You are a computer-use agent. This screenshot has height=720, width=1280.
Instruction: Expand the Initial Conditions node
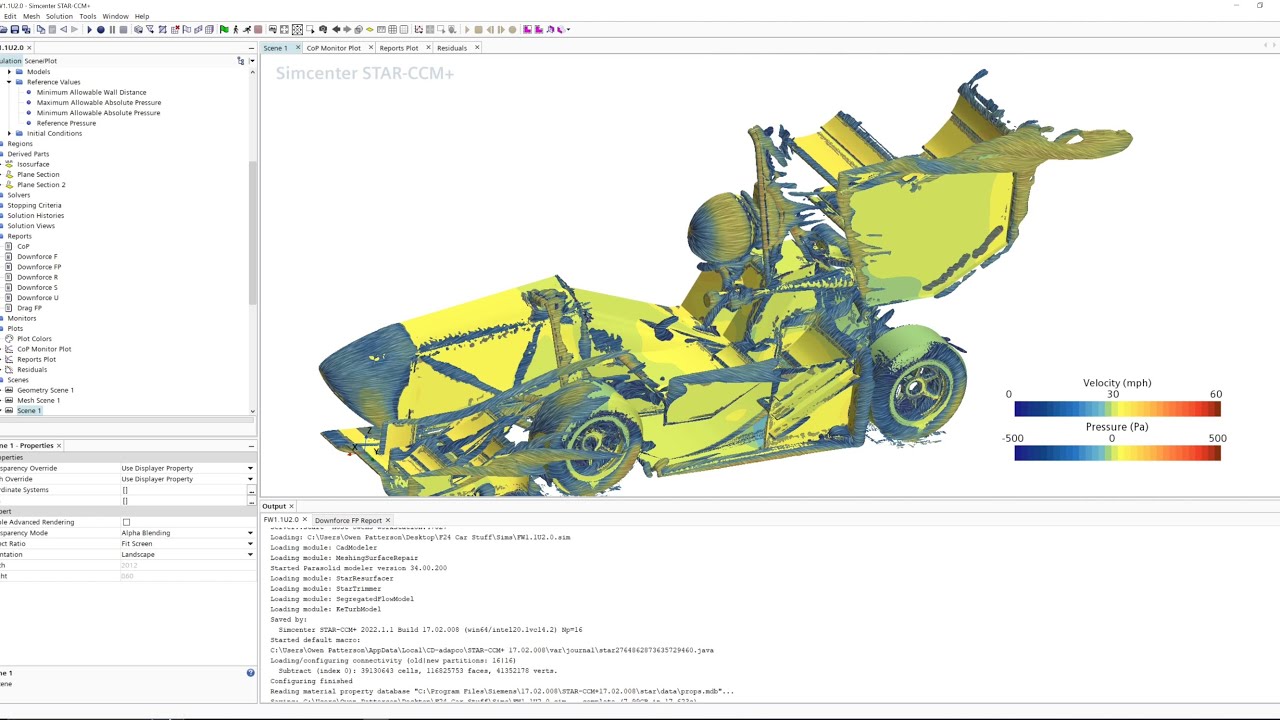[9, 133]
